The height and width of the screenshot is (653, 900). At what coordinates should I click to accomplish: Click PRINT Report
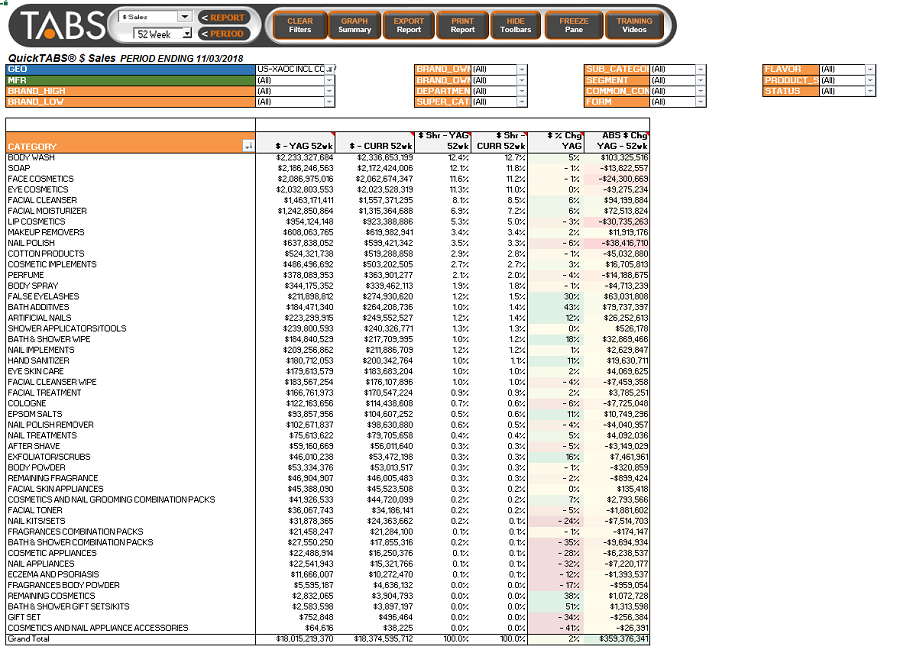pyautogui.click(x=462, y=25)
